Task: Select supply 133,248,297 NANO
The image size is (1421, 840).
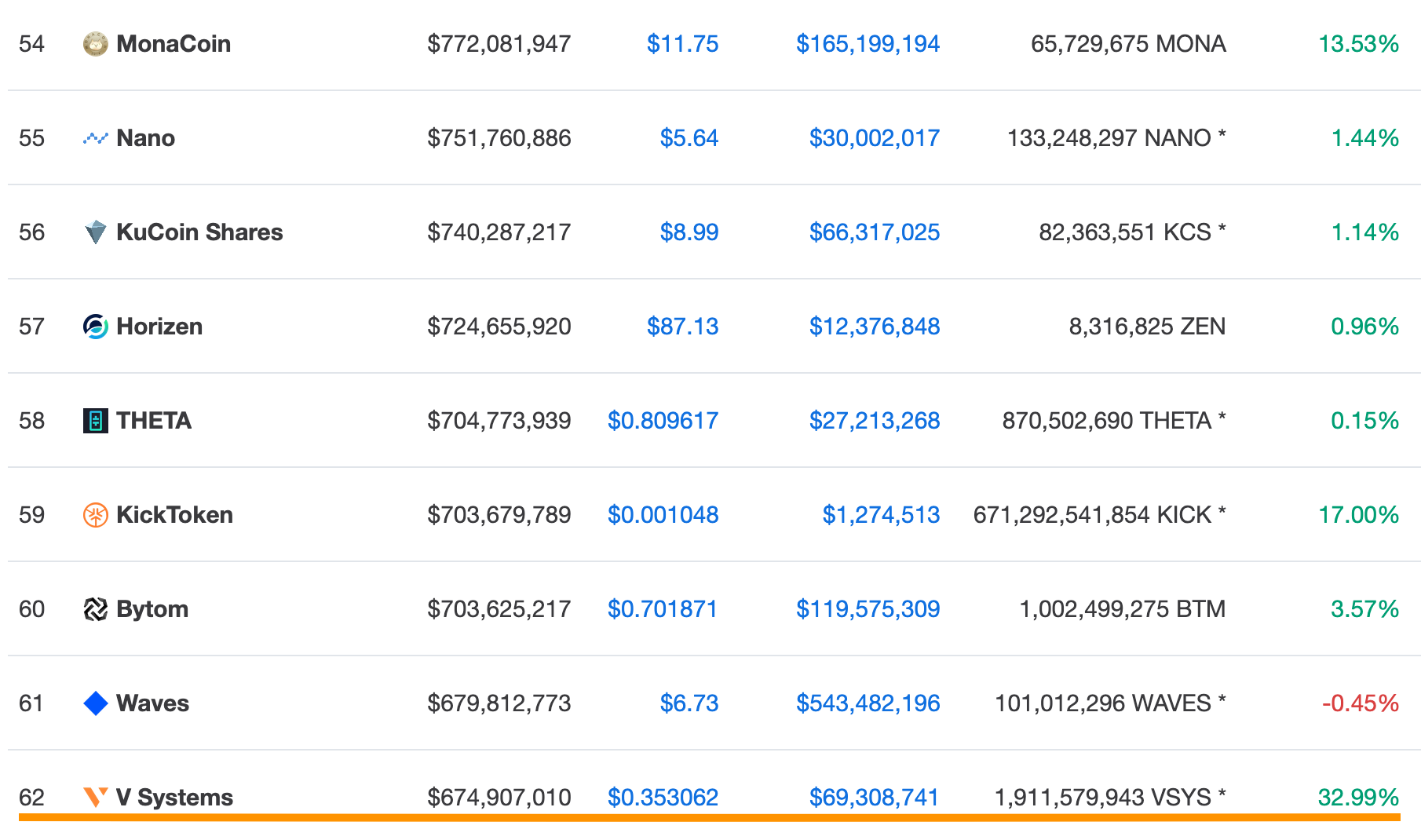Action: click(1109, 138)
